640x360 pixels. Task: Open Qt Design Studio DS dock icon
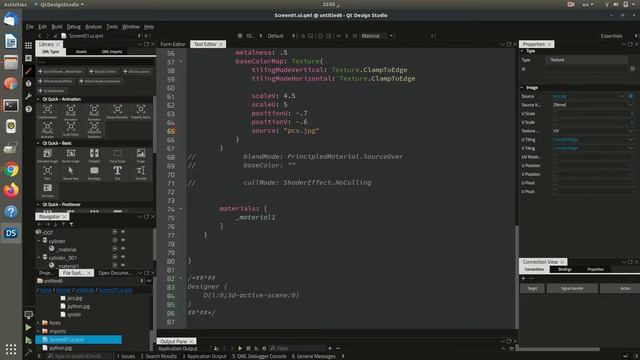[11, 233]
